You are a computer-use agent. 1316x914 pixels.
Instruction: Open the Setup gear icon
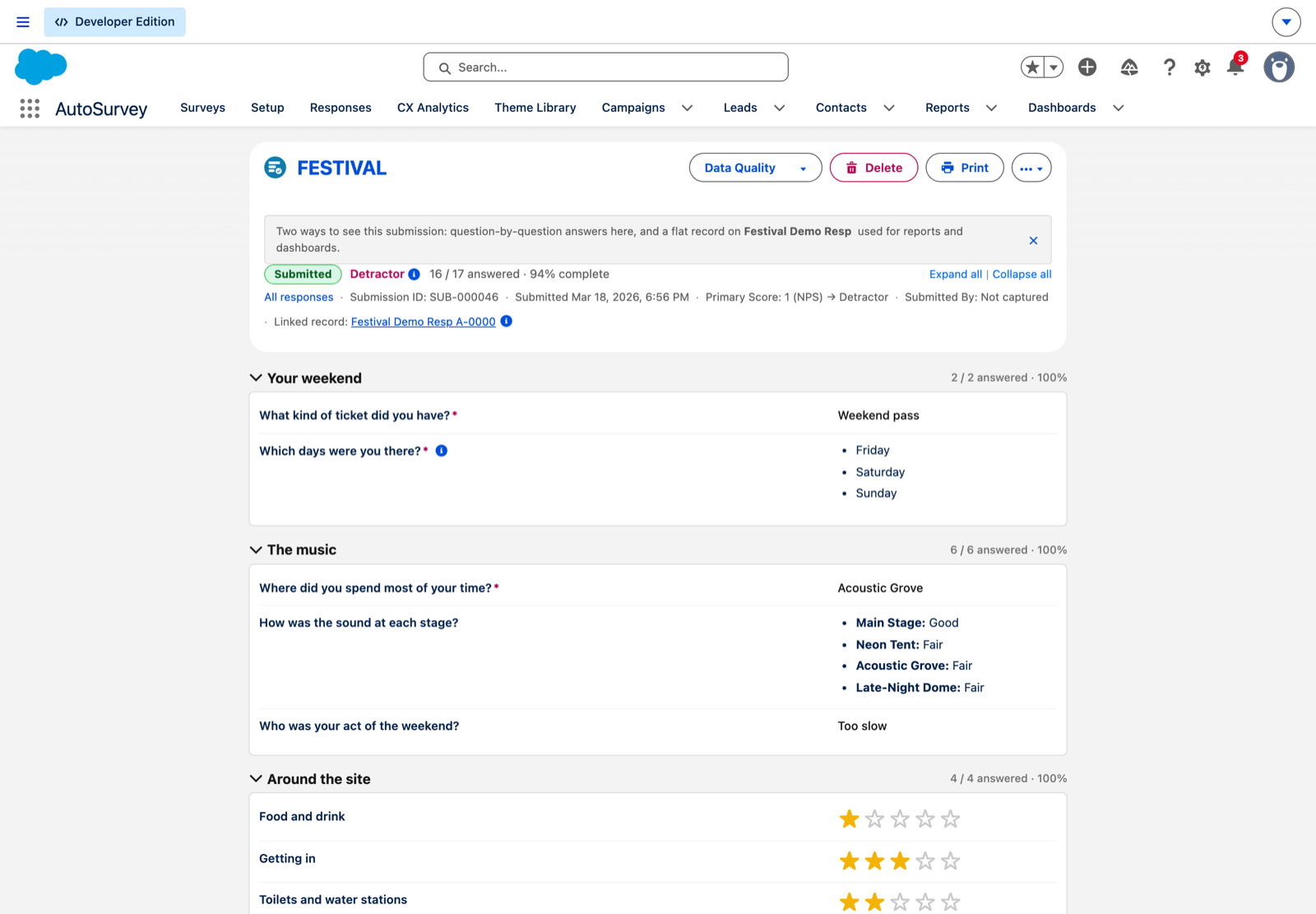pos(1202,67)
